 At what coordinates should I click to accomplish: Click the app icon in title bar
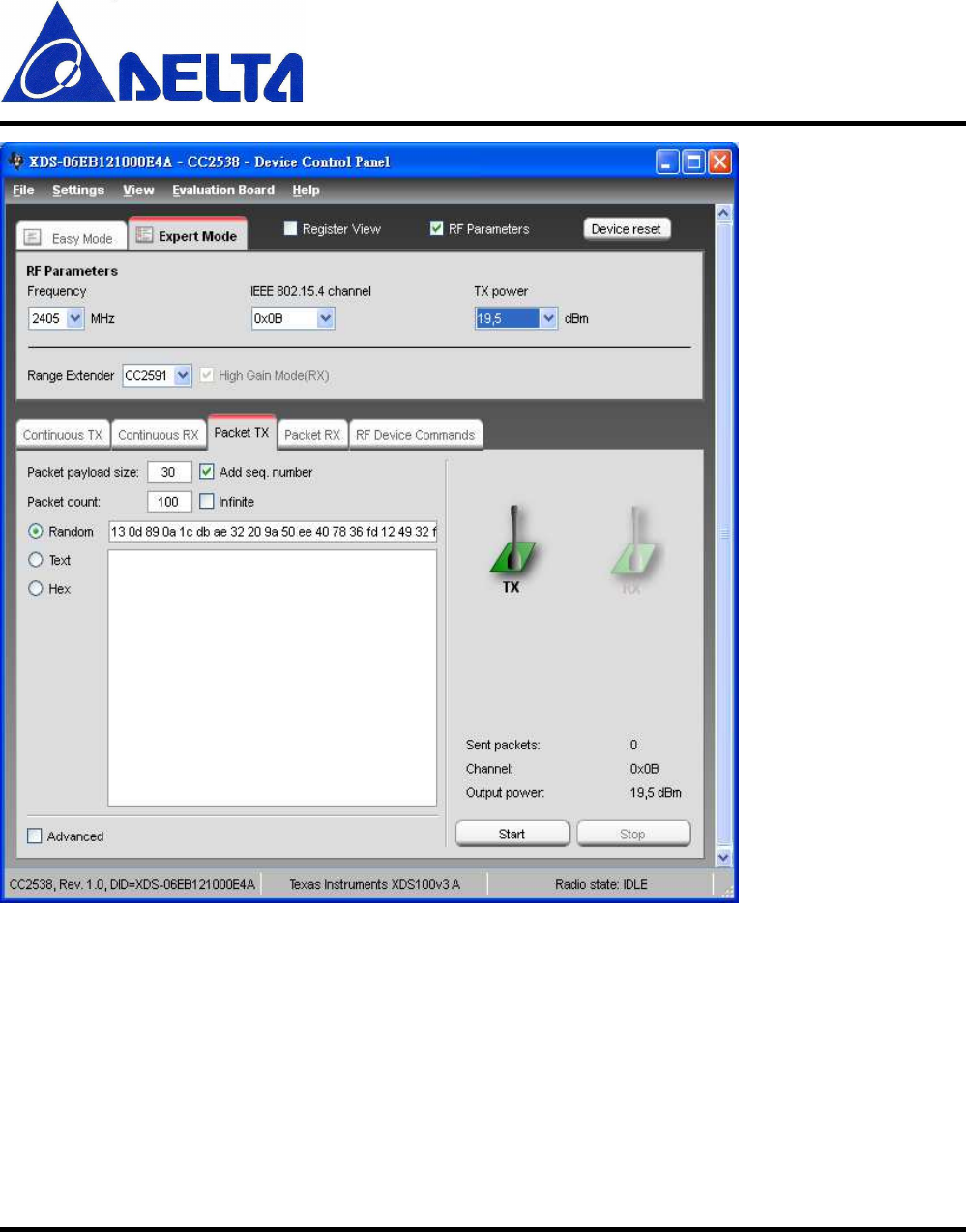(15, 161)
